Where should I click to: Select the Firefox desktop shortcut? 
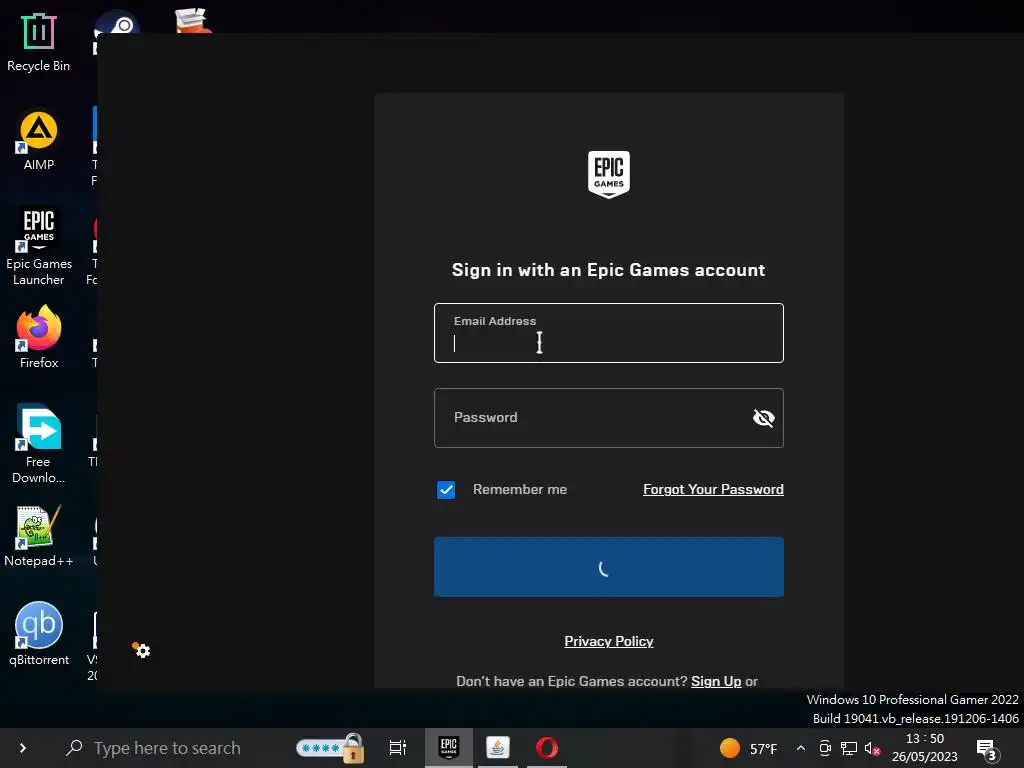coord(39,338)
